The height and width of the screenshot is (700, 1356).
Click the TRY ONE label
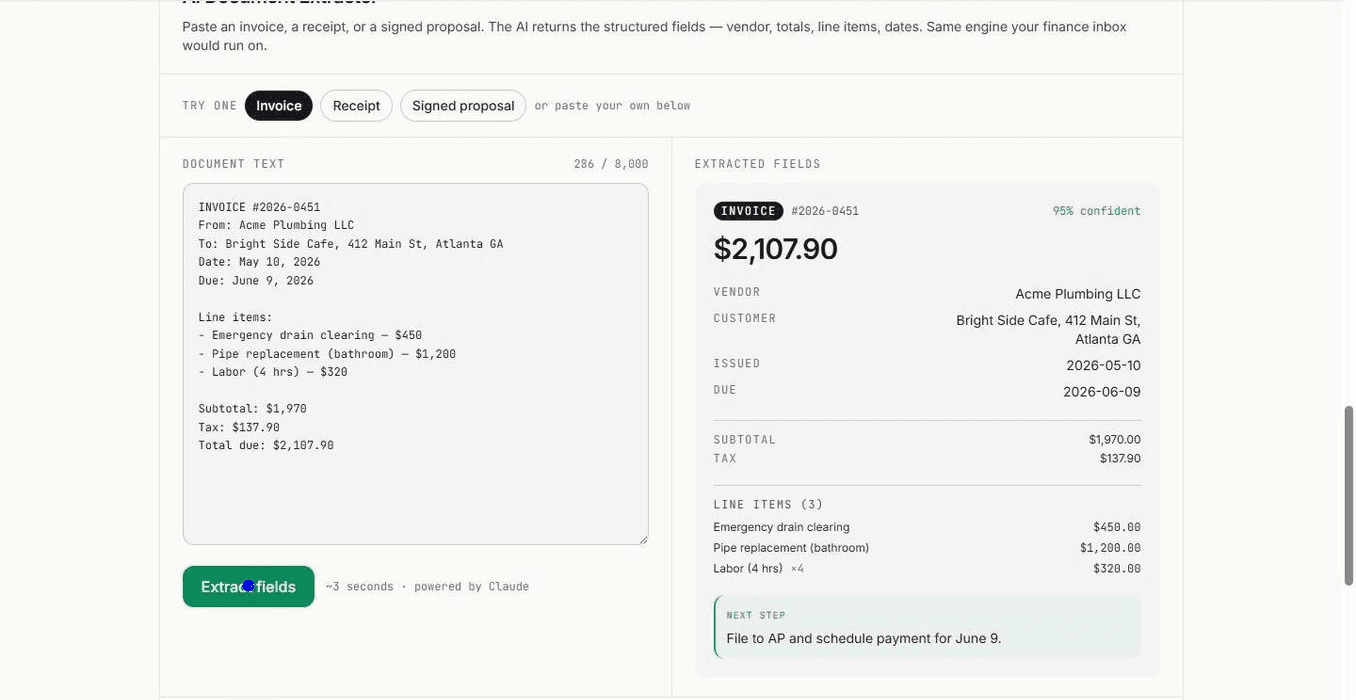pyautogui.click(x=210, y=106)
